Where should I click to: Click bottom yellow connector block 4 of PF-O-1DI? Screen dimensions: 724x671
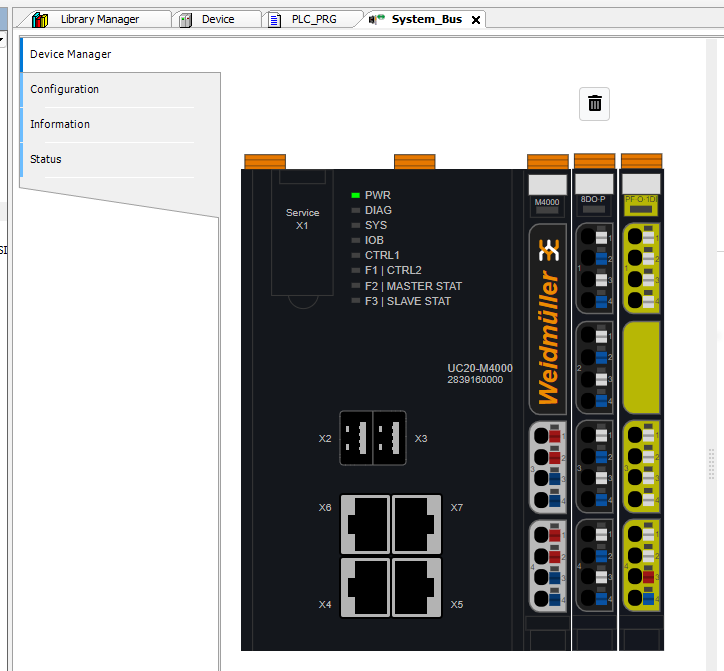point(642,566)
